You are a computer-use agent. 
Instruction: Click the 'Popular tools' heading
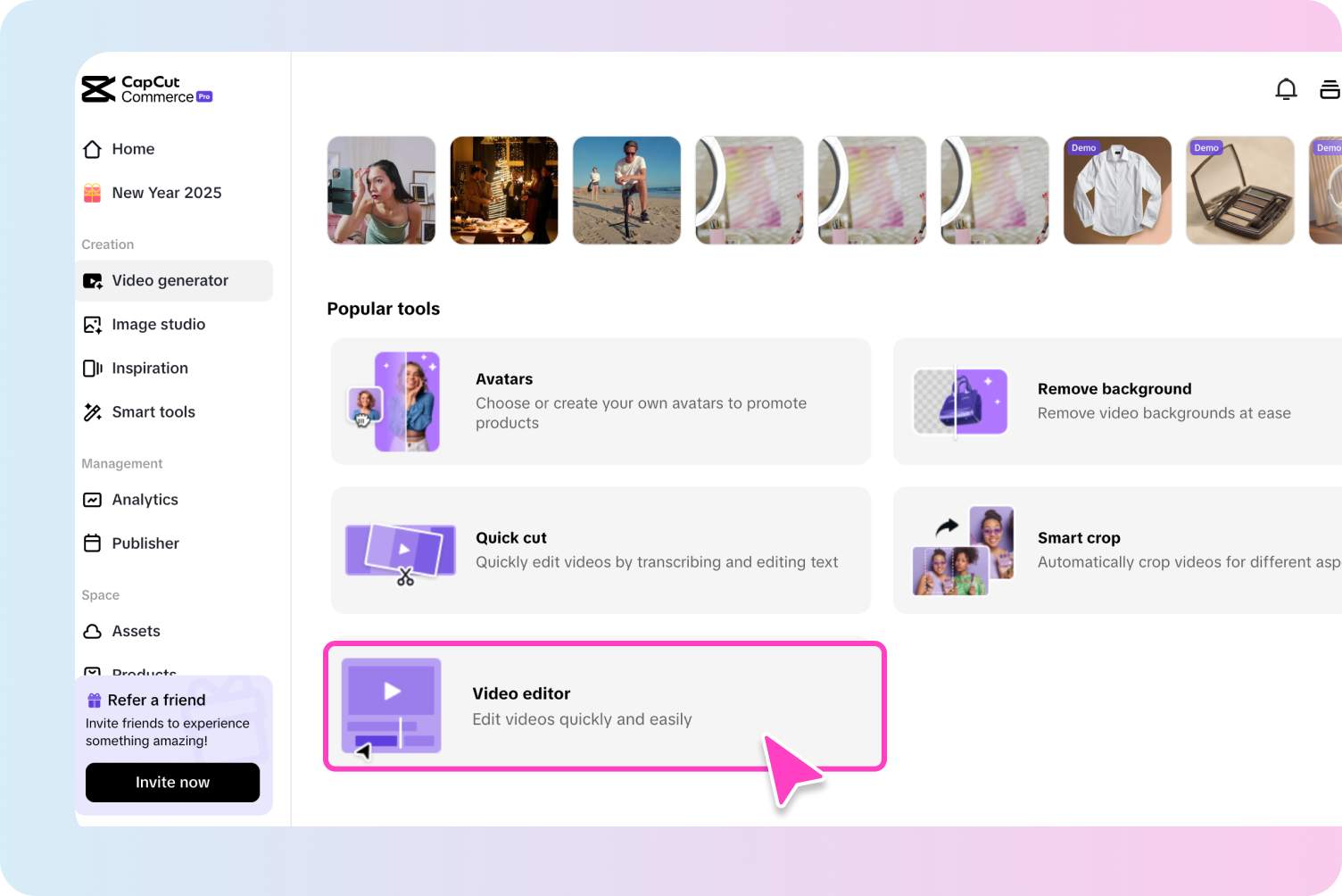coord(384,309)
